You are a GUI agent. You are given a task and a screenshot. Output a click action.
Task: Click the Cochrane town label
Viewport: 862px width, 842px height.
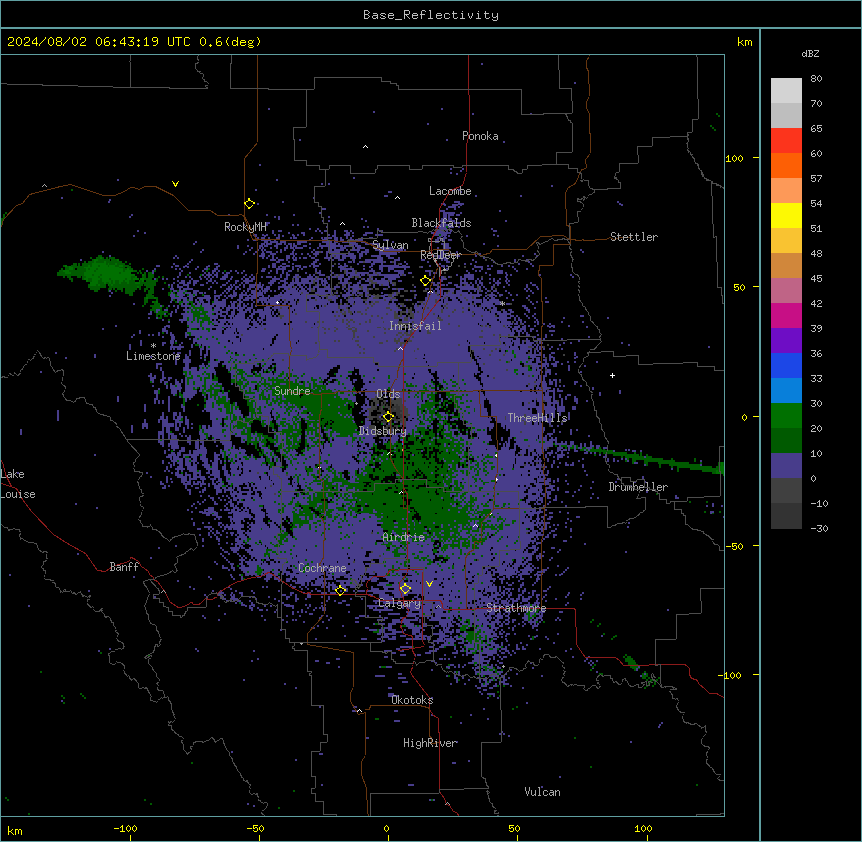pos(322,568)
